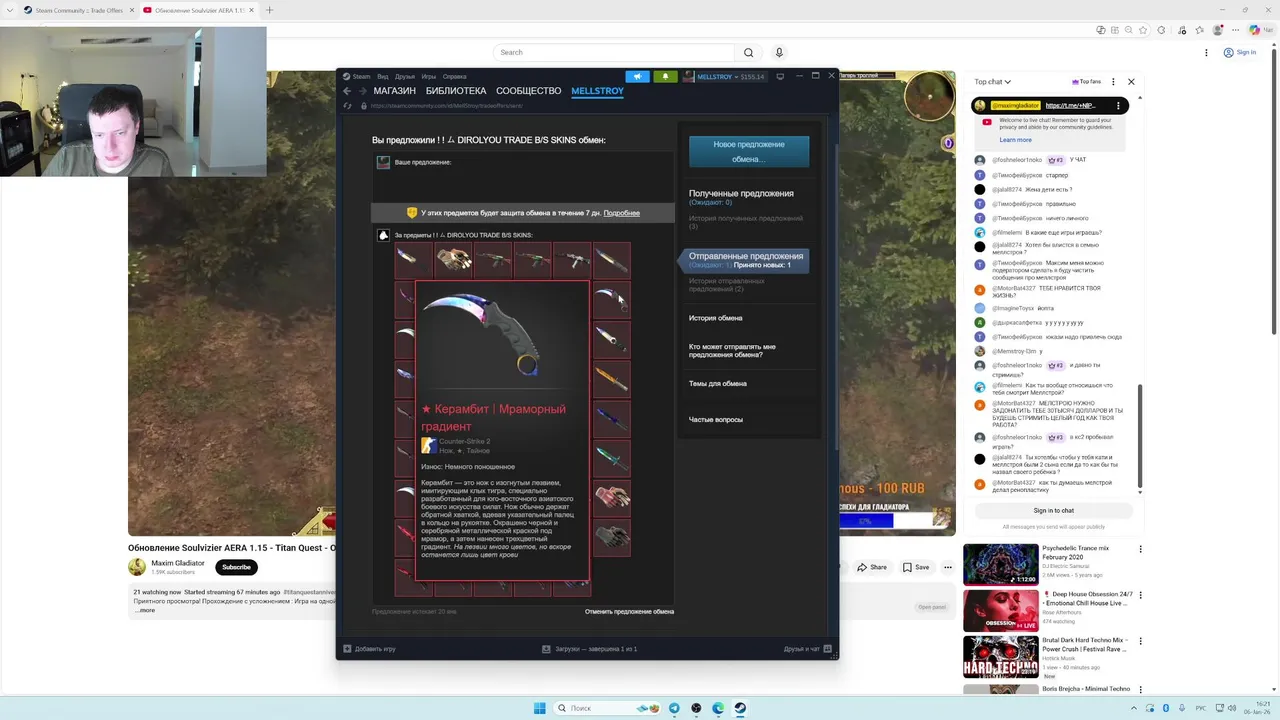The image size is (1280, 720).
Task: Click Отменить предложение обмена
Action: [x=629, y=611]
